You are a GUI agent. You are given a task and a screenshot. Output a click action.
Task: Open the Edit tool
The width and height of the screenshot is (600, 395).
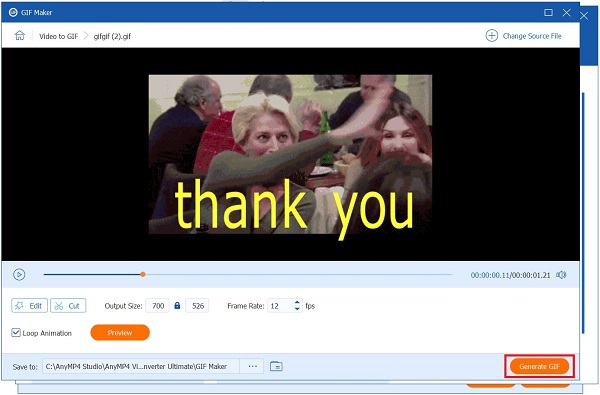click(29, 306)
